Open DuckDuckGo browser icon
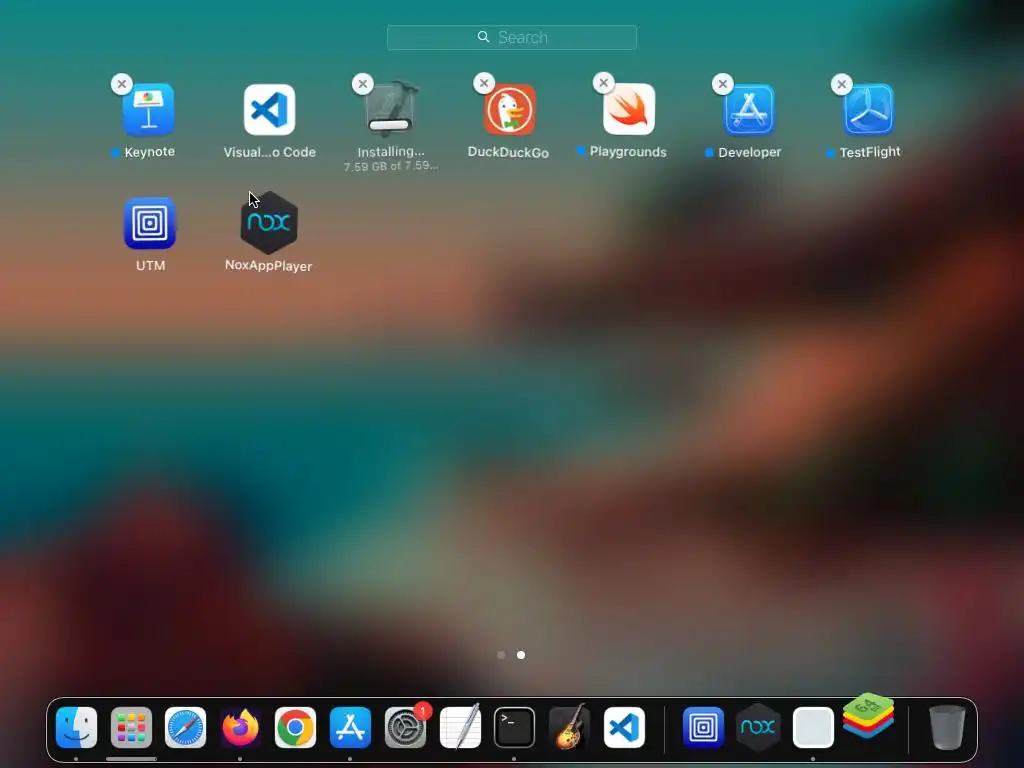Image resolution: width=1024 pixels, height=768 pixels. coord(509,110)
